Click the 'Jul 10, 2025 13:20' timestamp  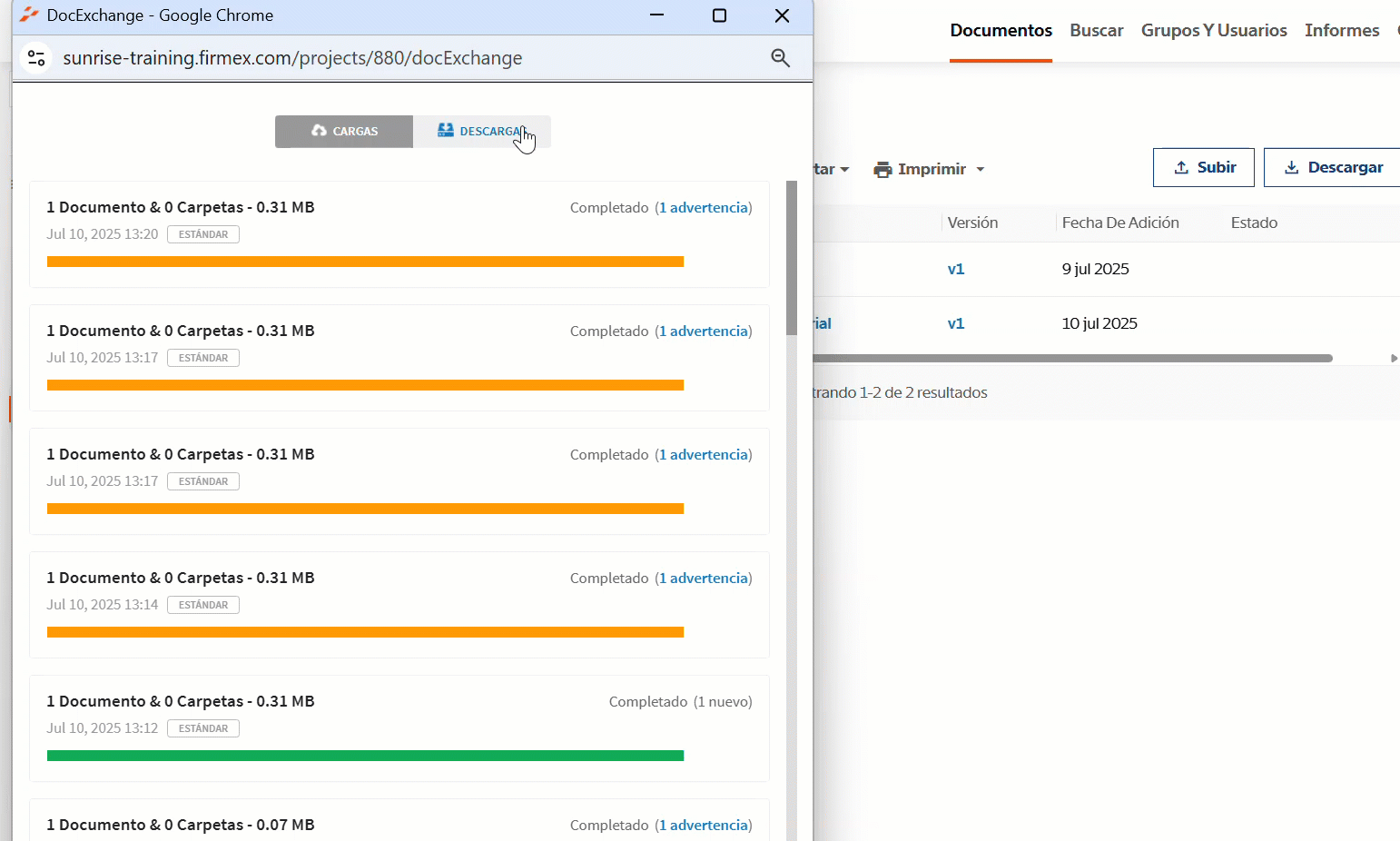click(x=103, y=234)
